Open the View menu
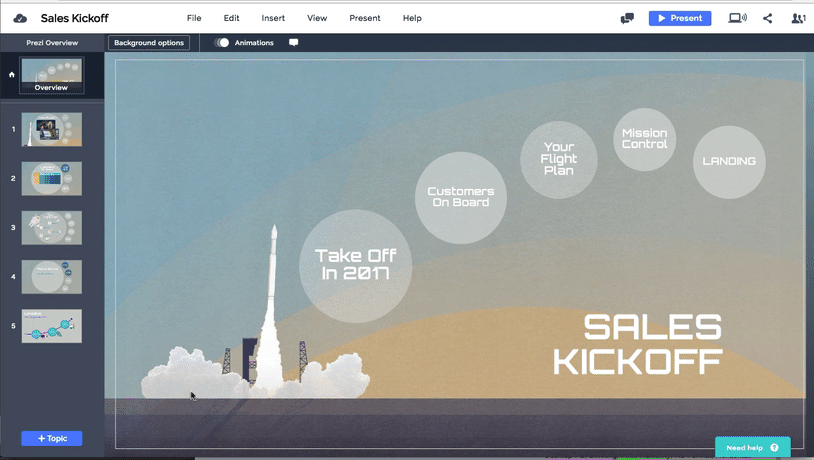This screenshot has height=460, width=814. [317, 18]
